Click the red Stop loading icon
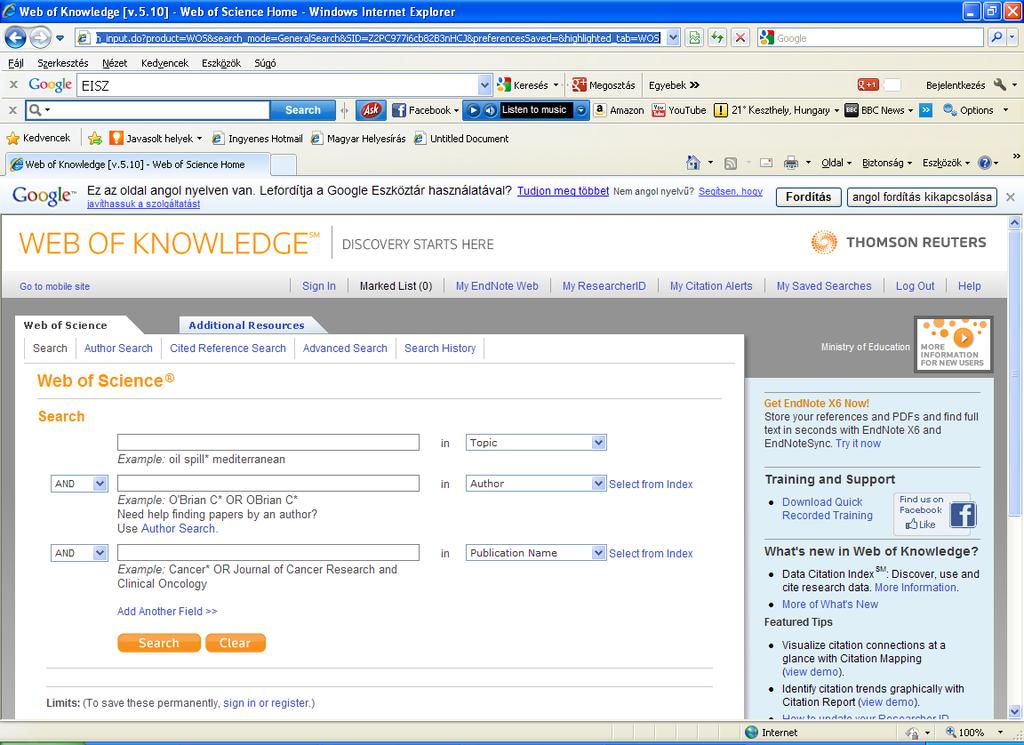The image size is (1024, 745). point(740,38)
